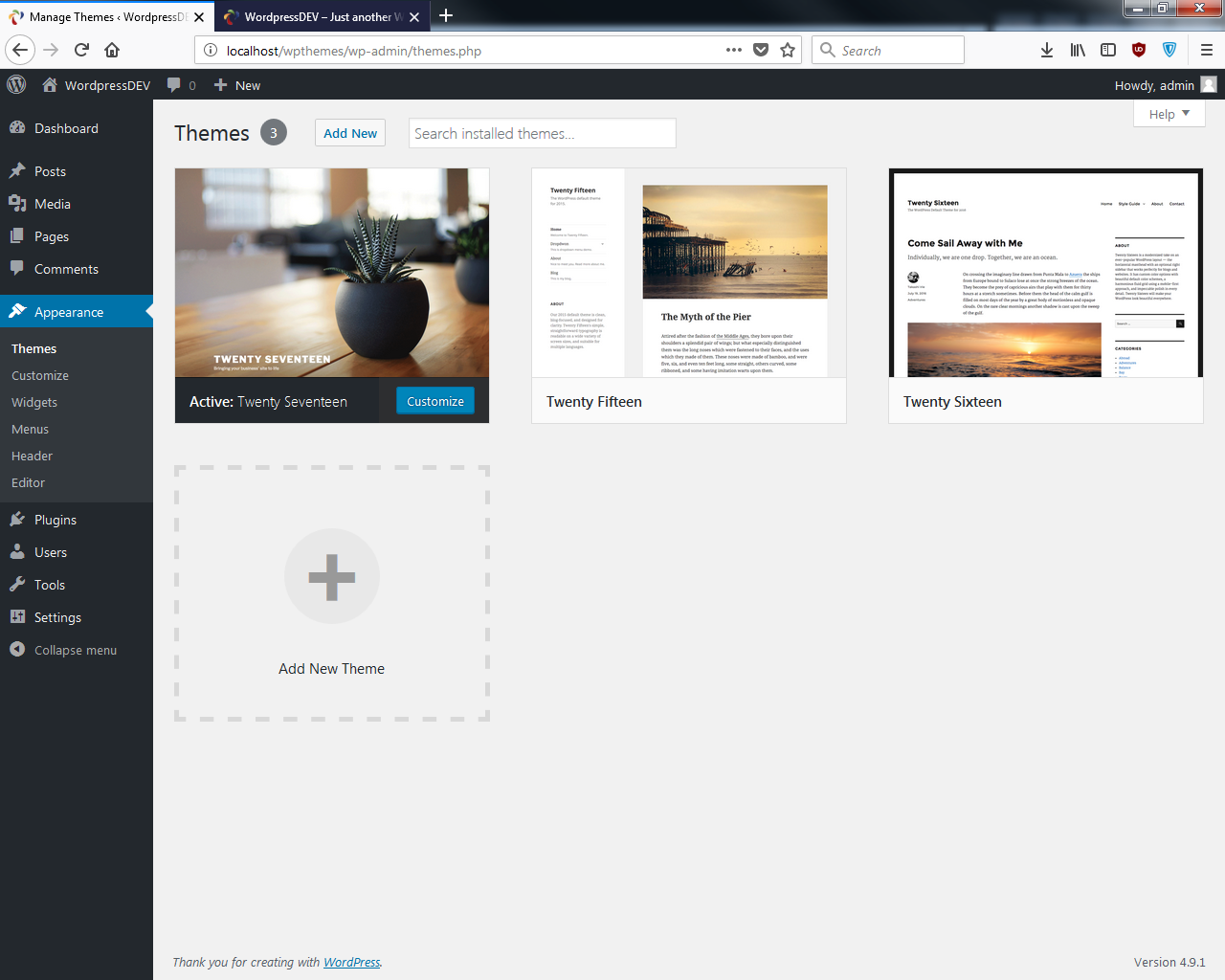Image resolution: width=1225 pixels, height=980 pixels.
Task: Click the Version 4.9.1 footer text
Action: tap(1169, 962)
